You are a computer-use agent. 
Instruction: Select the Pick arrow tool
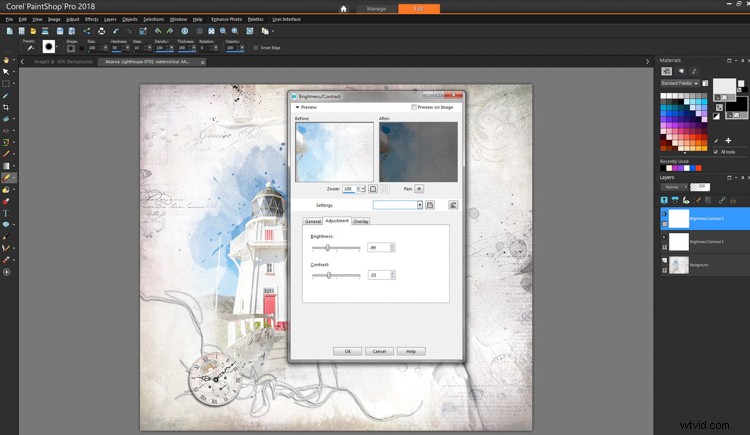[x=6, y=72]
